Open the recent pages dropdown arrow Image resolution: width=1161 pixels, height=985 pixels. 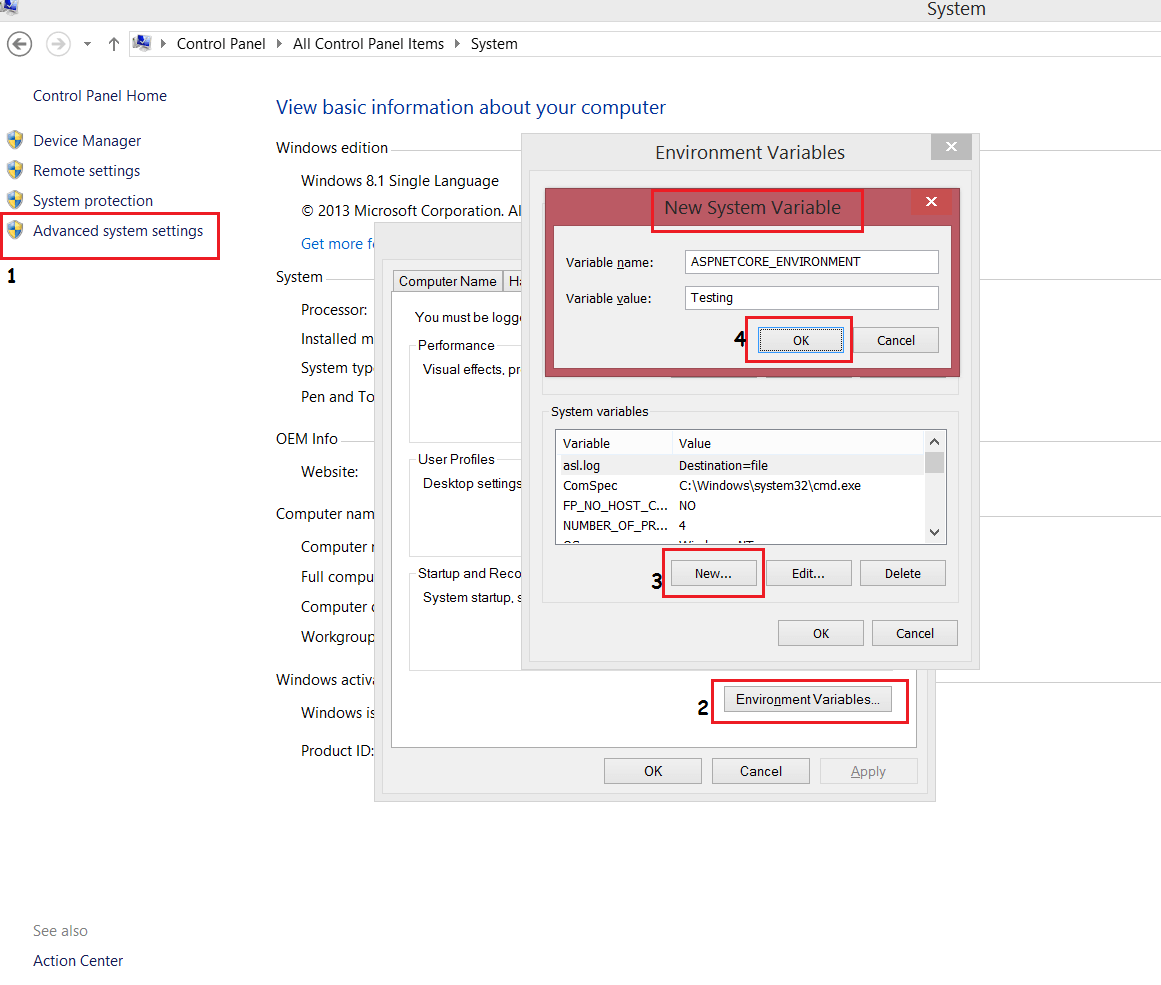[86, 43]
